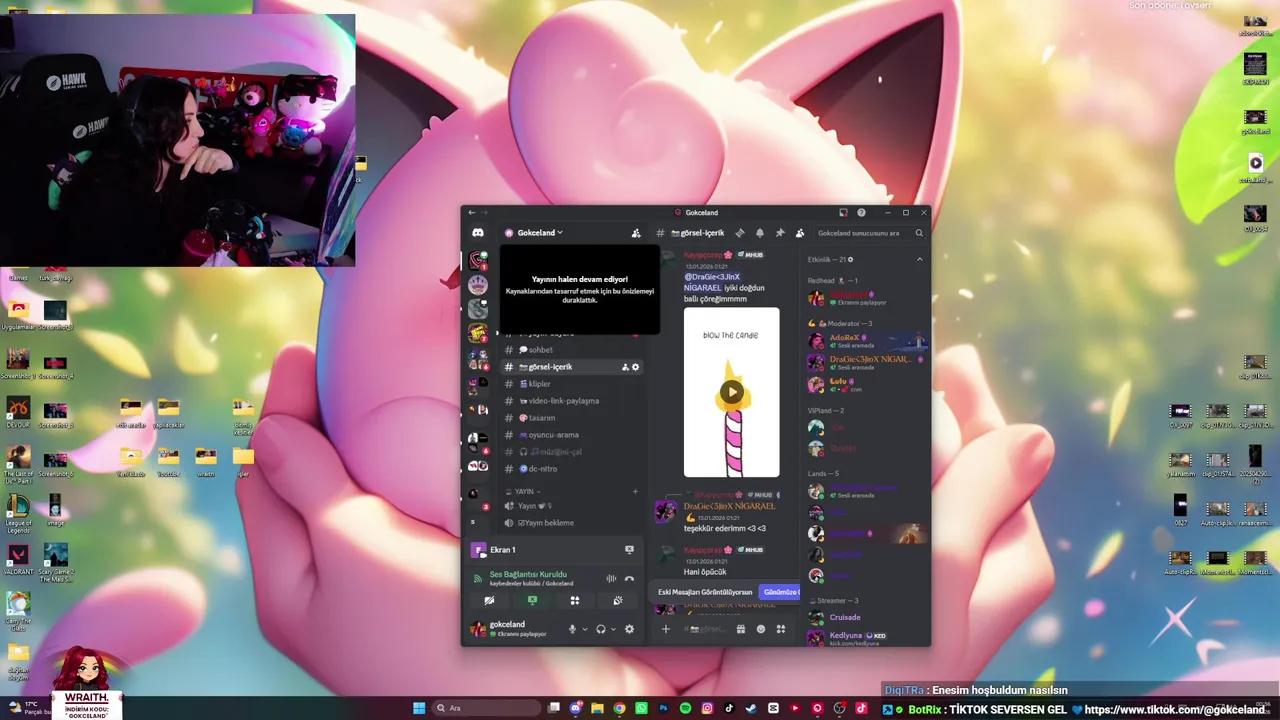Viewport: 1280px width, 720px height.
Task: Open the tasarım text channel
Action: tap(572, 418)
